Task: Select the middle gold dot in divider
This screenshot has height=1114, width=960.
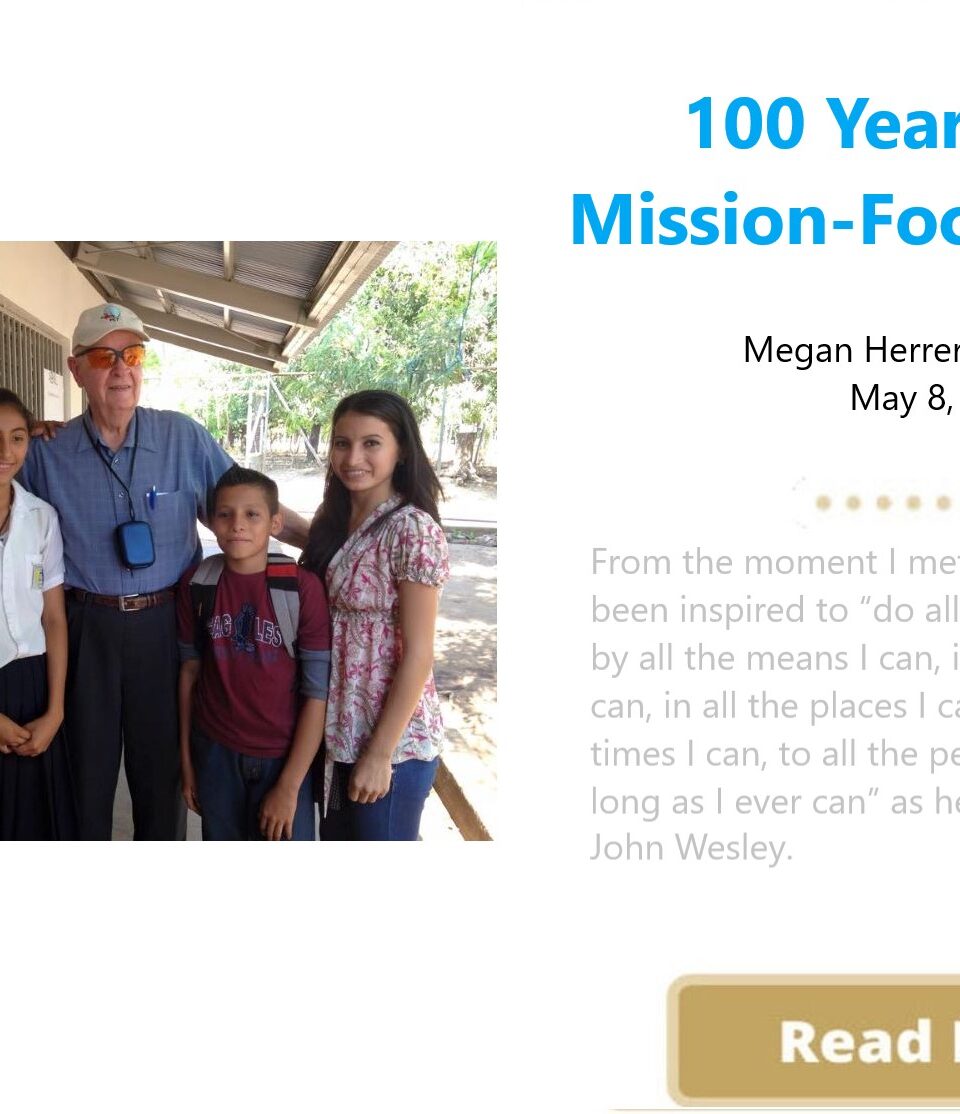Action: [884, 503]
